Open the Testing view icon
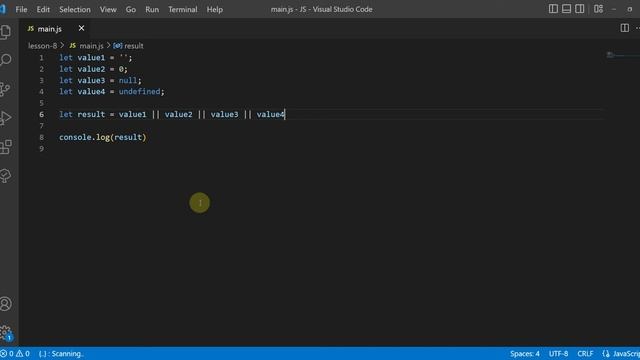The height and width of the screenshot is (360, 640). (6, 176)
